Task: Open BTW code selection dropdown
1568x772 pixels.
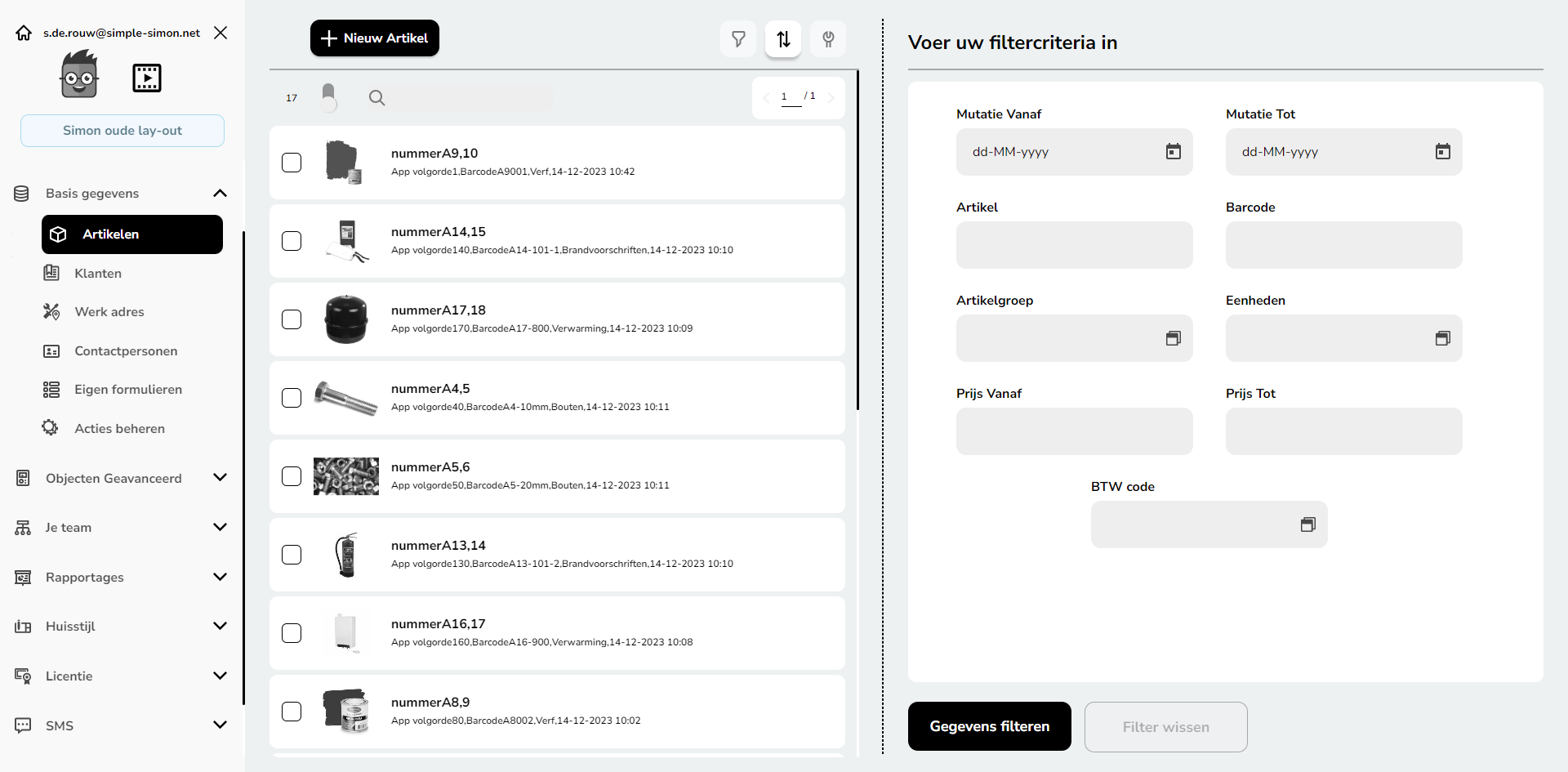Action: [x=1308, y=524]
